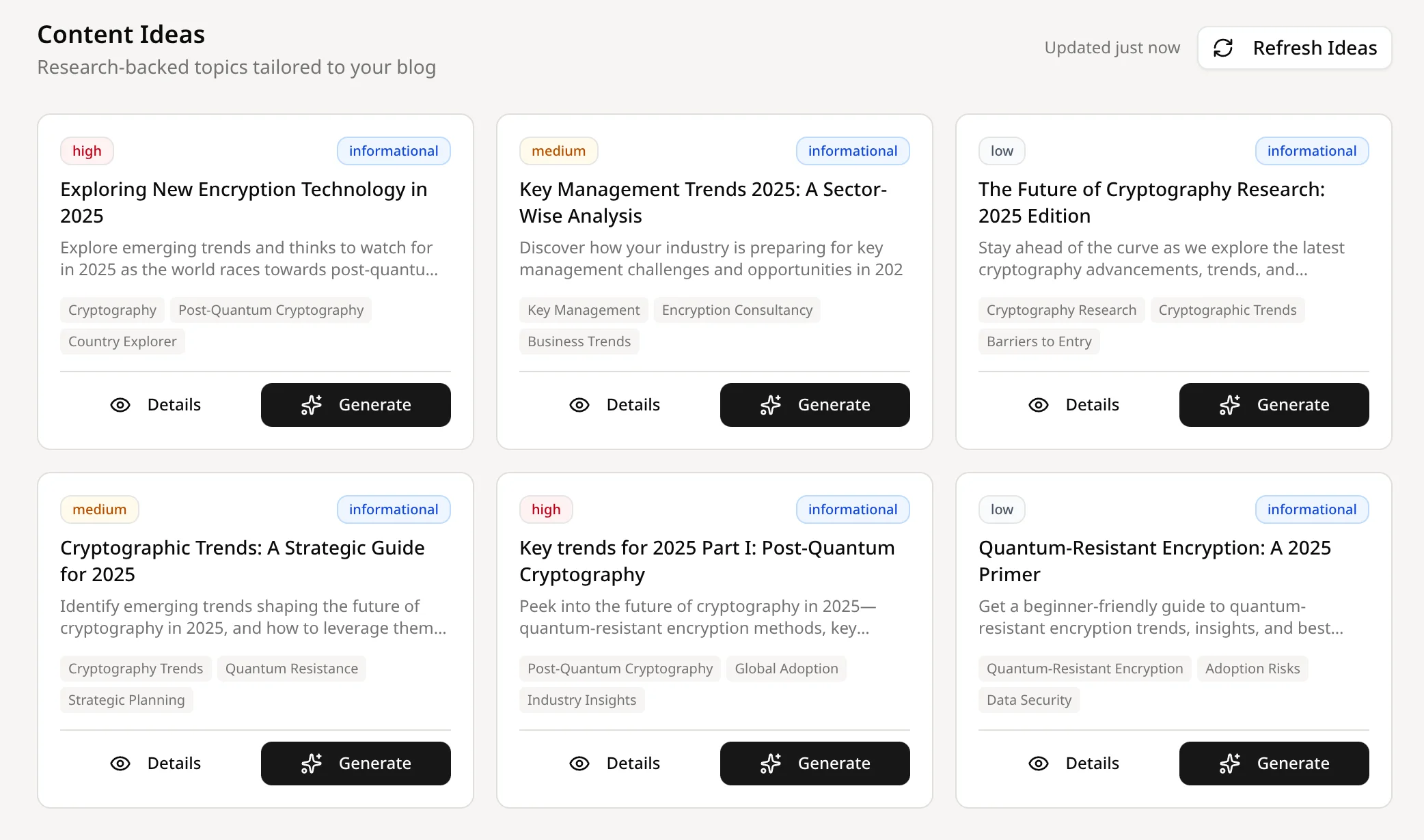
Task: Click the sparkle icon to Generate Exploring New Encryption Technology
Action: pos(312,405)
